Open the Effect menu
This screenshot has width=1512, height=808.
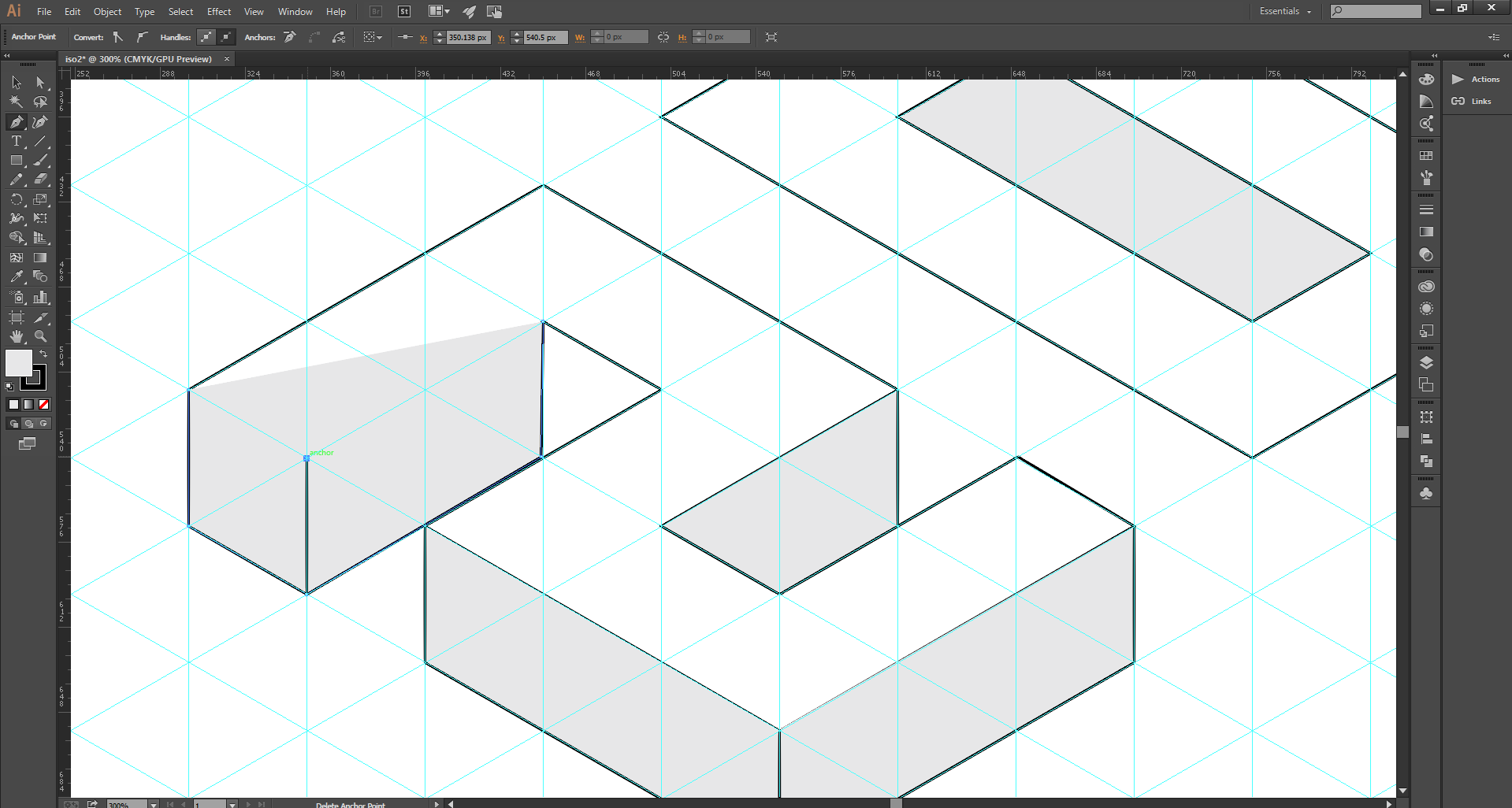[x=219, y=12]
